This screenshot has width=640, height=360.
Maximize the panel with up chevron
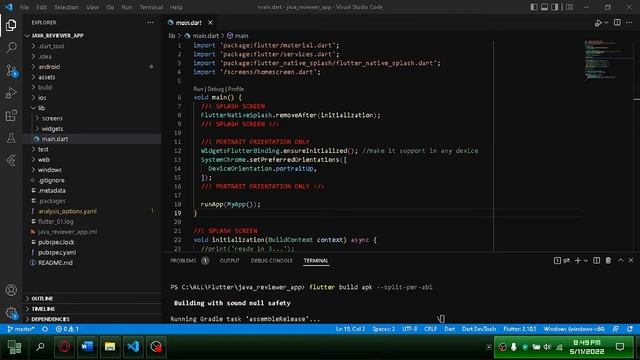coord(620,260)
